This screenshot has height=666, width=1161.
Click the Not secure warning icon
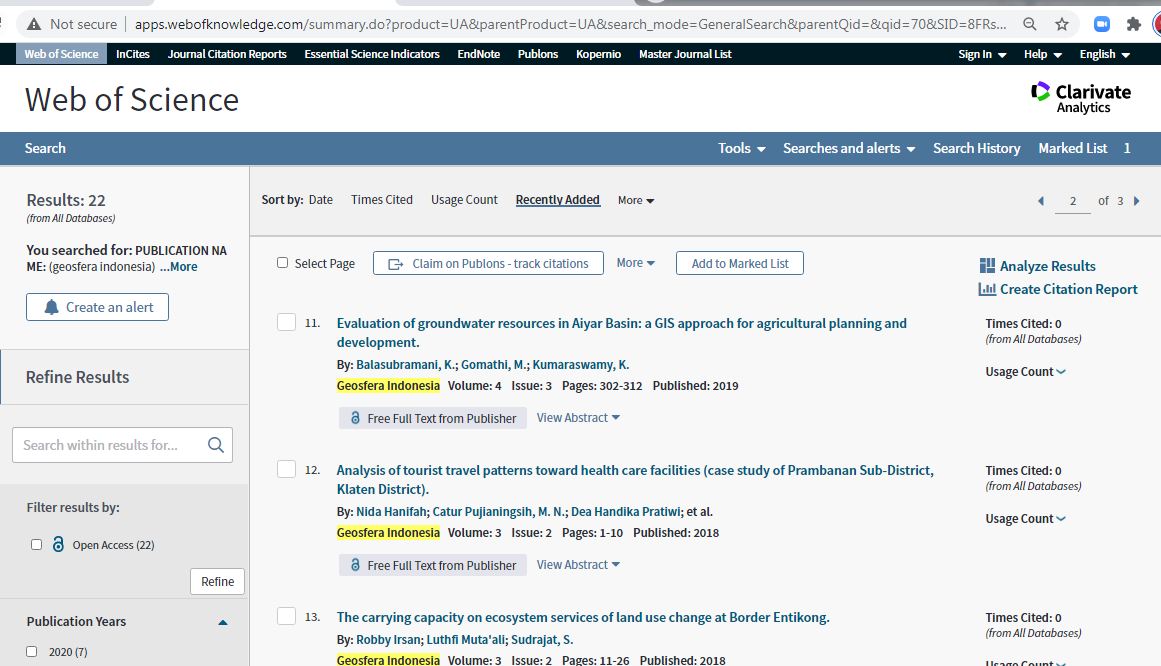[34, 24]
